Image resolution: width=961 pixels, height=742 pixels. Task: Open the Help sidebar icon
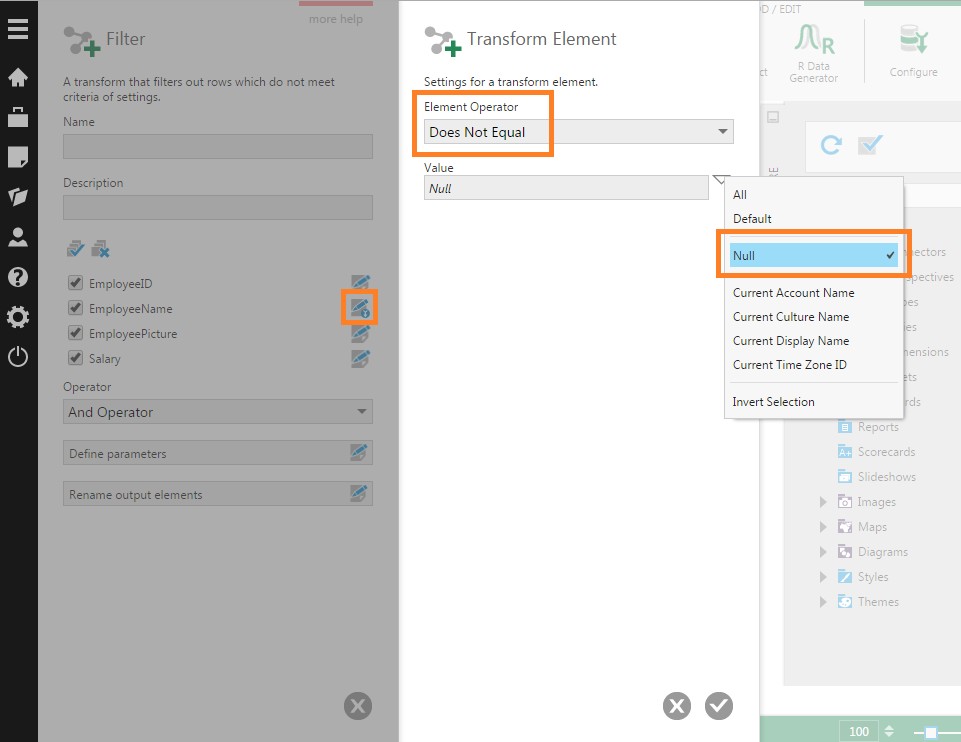point(18,277)
